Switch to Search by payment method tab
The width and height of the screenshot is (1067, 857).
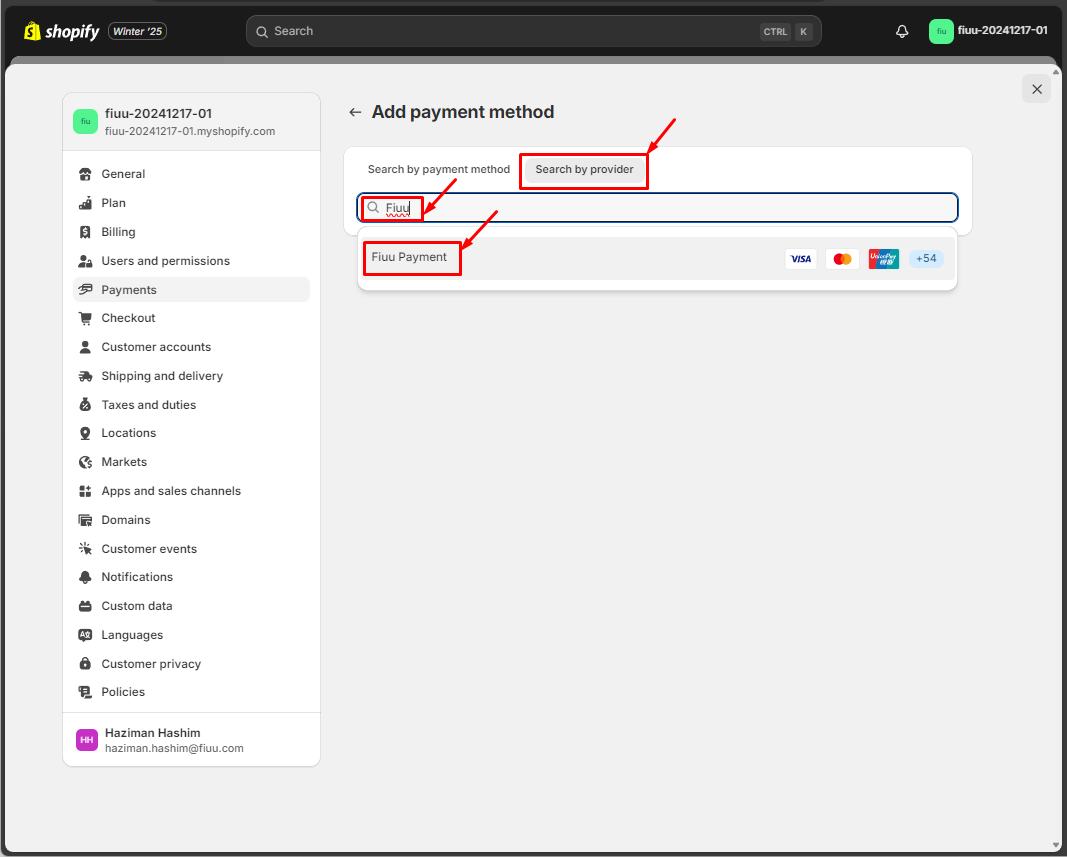click(x=439, y=169)
